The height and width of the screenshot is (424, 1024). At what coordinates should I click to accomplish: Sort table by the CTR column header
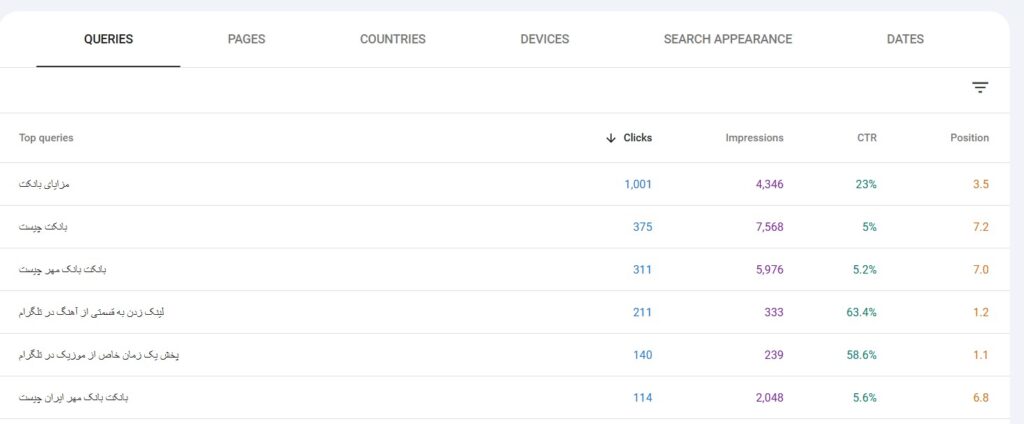(866, 138)
